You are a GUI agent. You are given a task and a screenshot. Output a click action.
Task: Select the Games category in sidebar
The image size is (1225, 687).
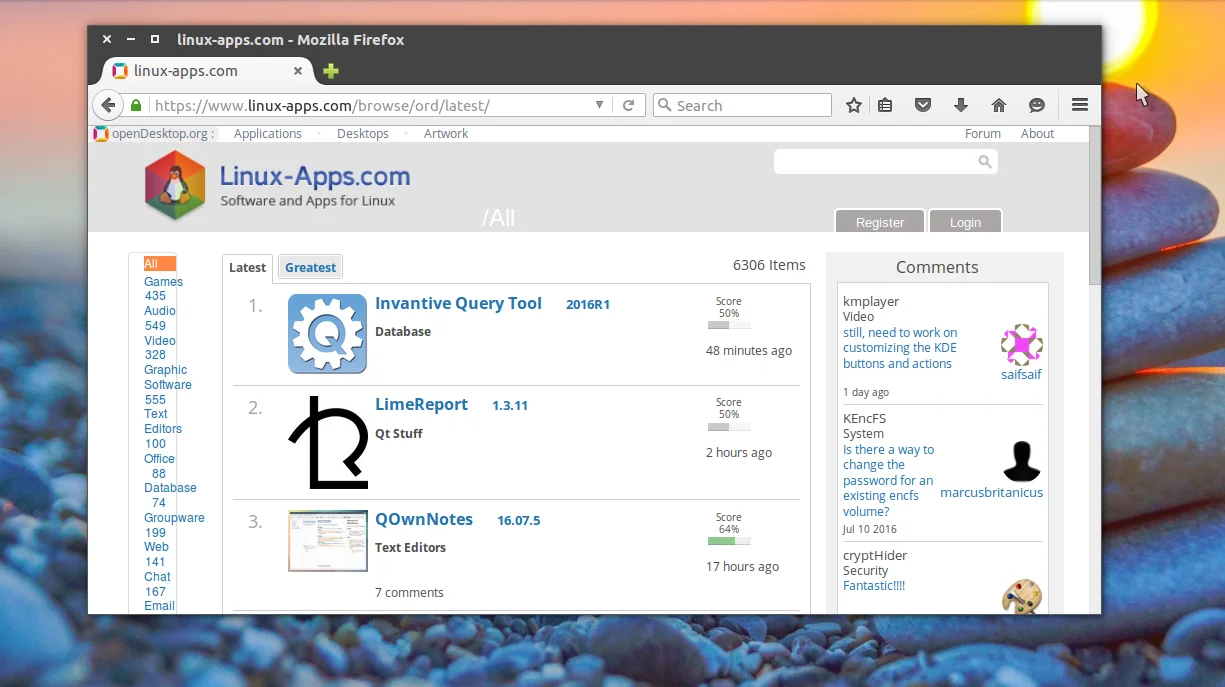pos(163,282)
